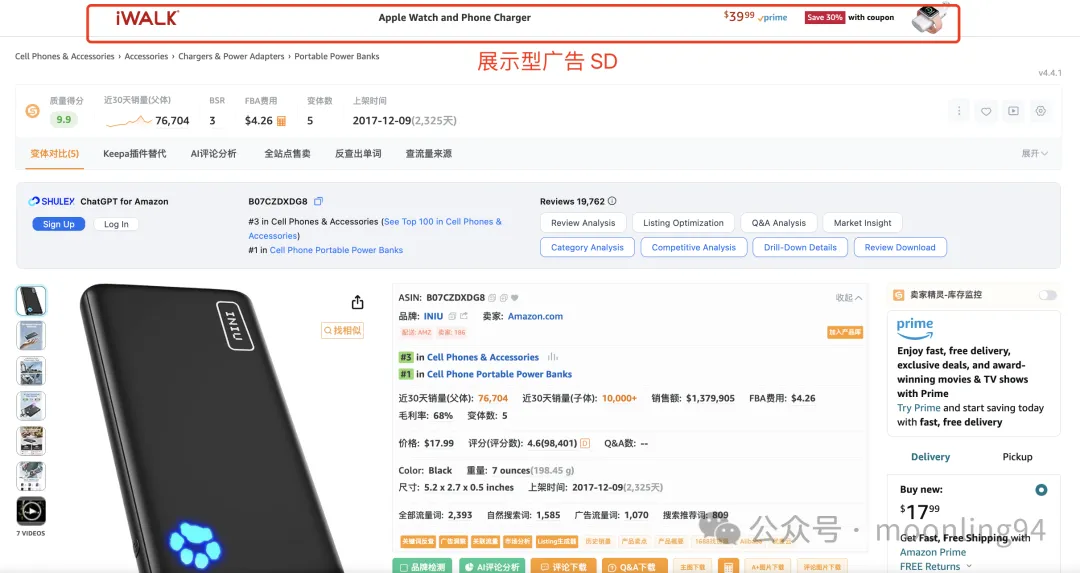Click the share icon above the product image
This screenshot has height=573, width=1080.
(x=357, y=302)
